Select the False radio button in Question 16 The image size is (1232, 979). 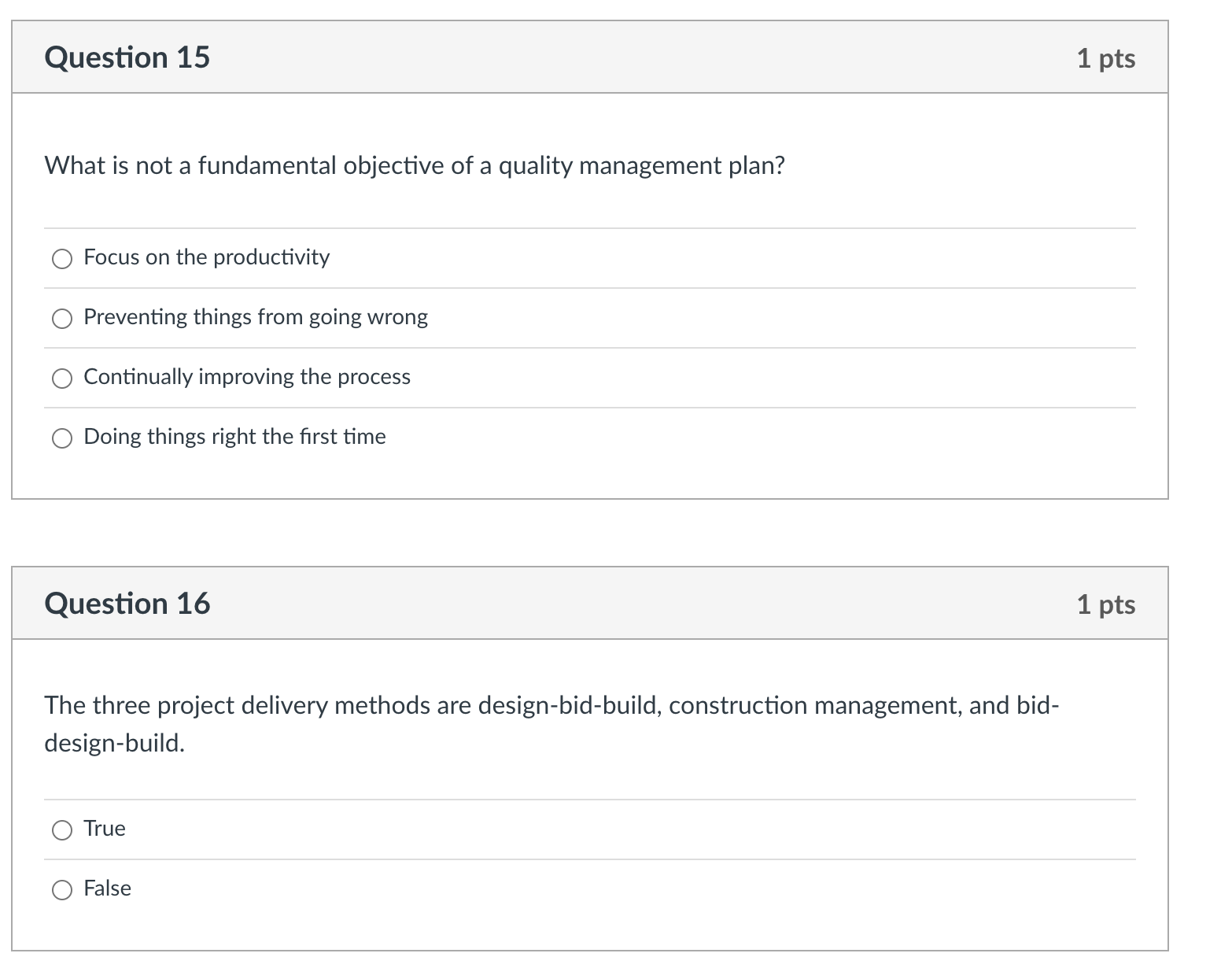62,890
